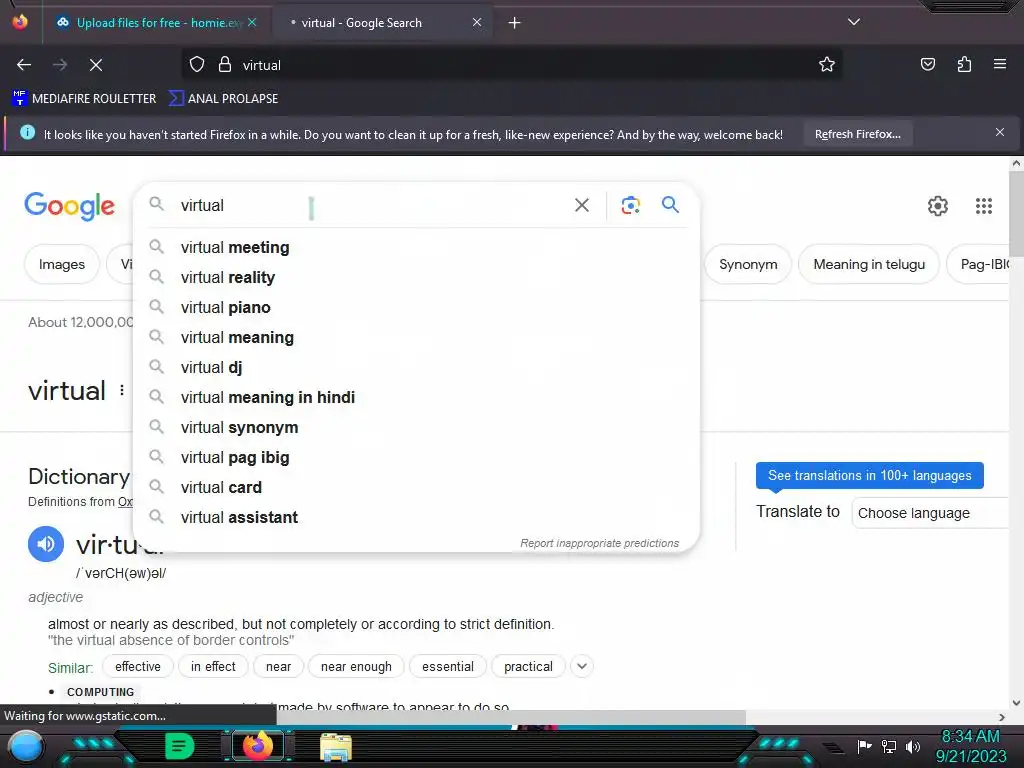This screenshot has height=768, width=1024.
Task: Select suggestion virtual assistant
Action: [416, 518]
